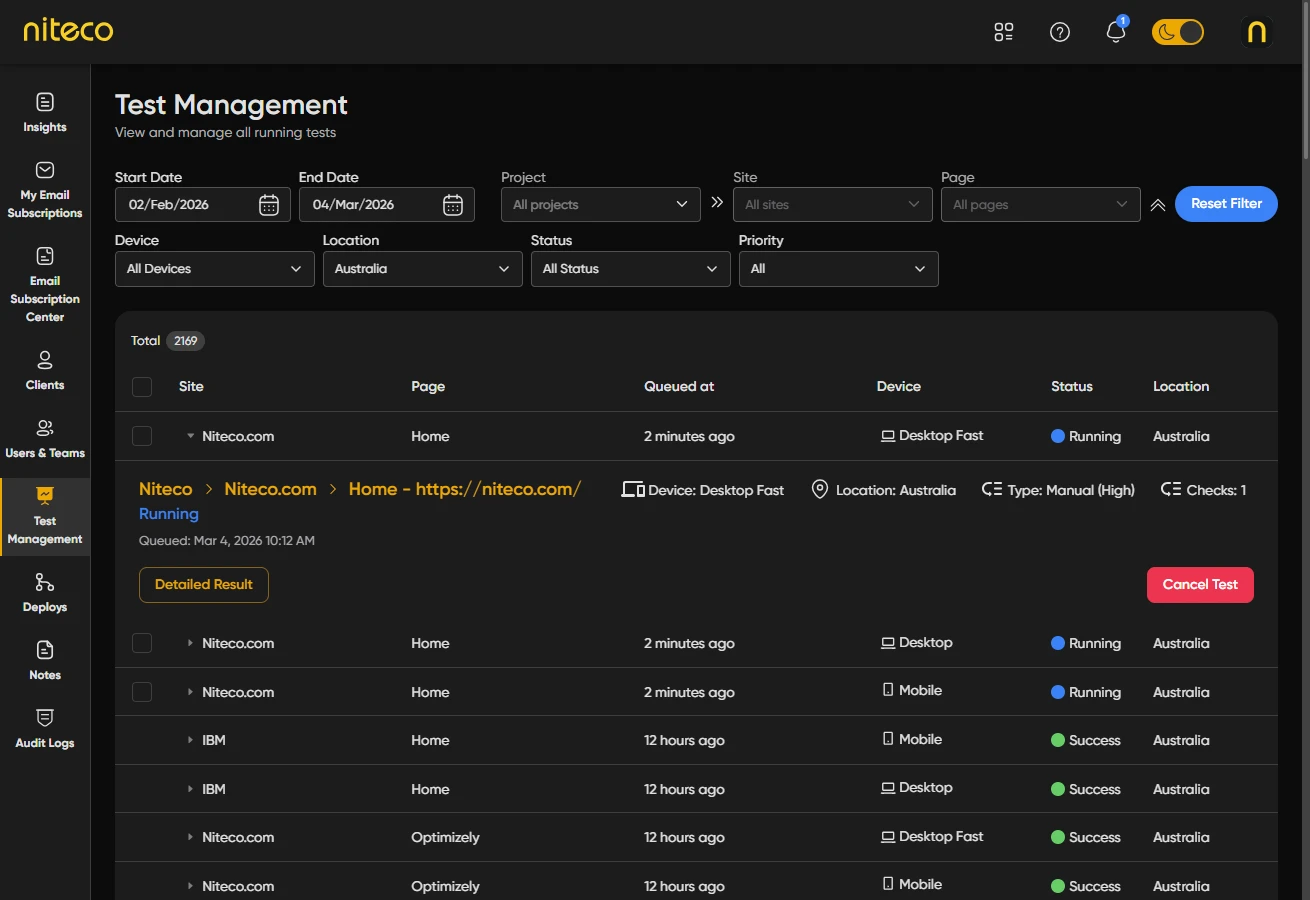
Task: Collapse filters with double-chevron up icon
Action: pyautogui.click(x=1158, y=205)
